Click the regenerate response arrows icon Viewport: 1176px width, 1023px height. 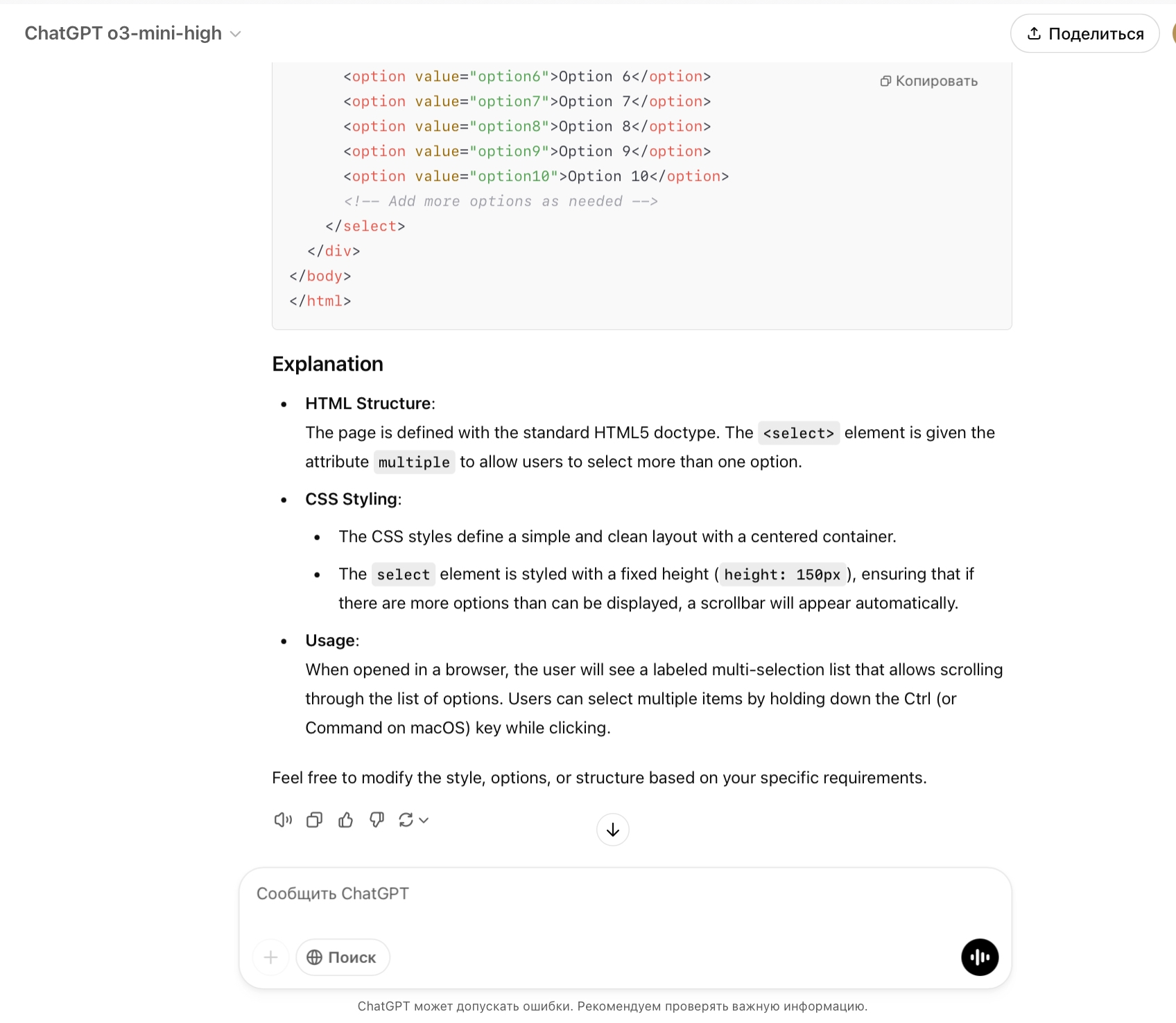click(406, 820)
